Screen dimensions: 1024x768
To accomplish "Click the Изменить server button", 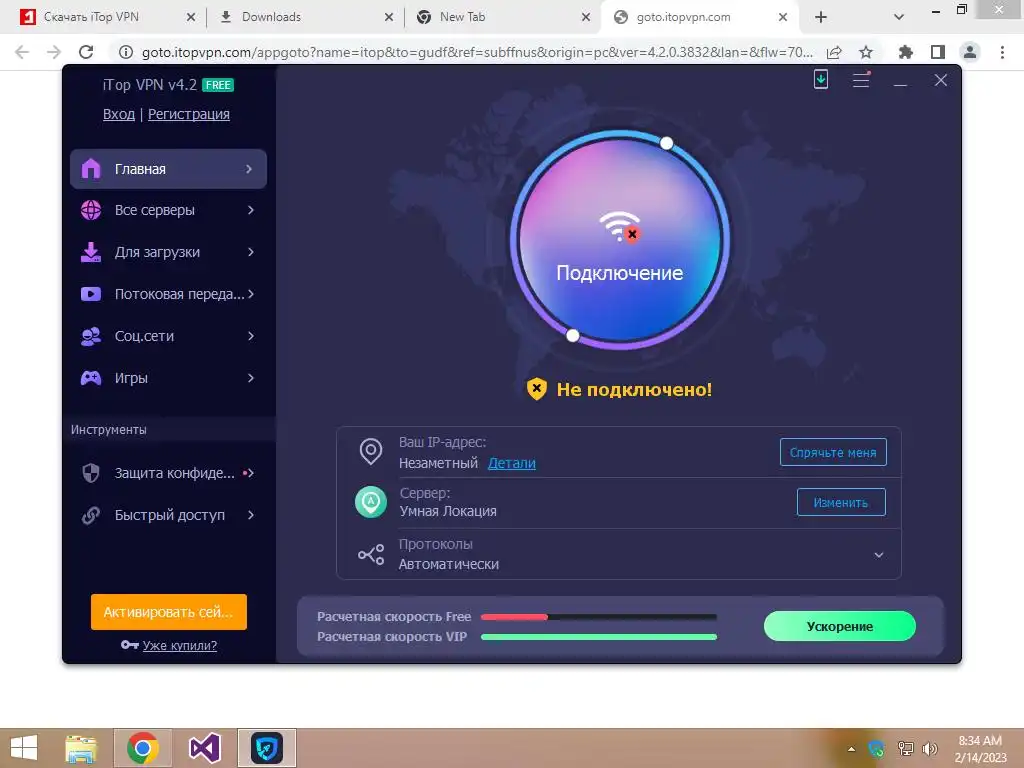I will (841, 502).
